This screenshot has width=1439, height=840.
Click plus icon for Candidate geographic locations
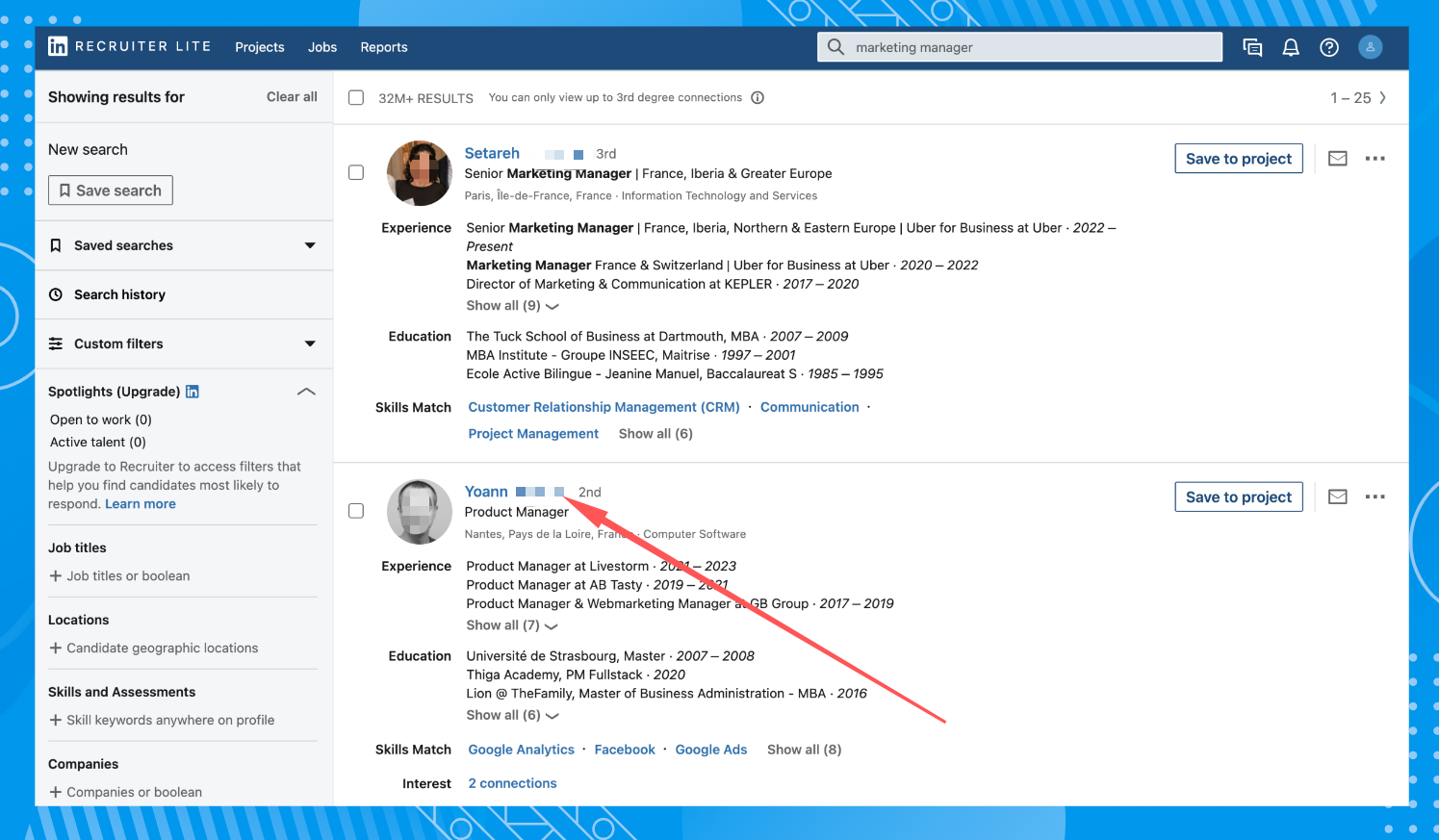click(x=55, y=648)
